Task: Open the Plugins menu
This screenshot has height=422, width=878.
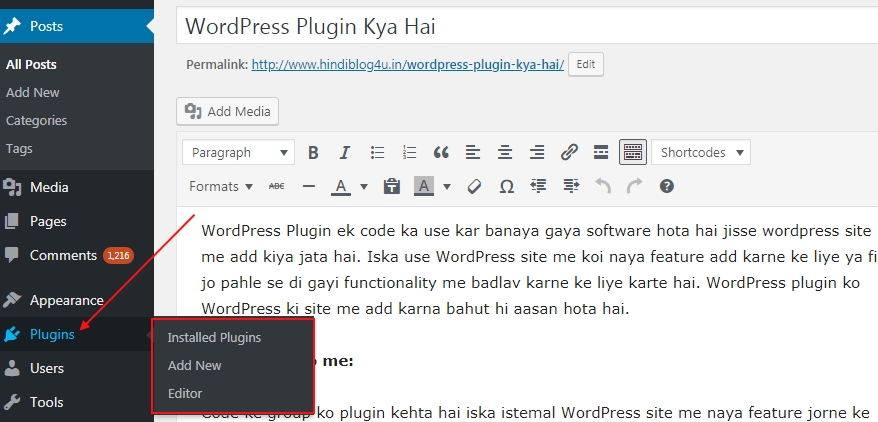Action: click(77, 334)
